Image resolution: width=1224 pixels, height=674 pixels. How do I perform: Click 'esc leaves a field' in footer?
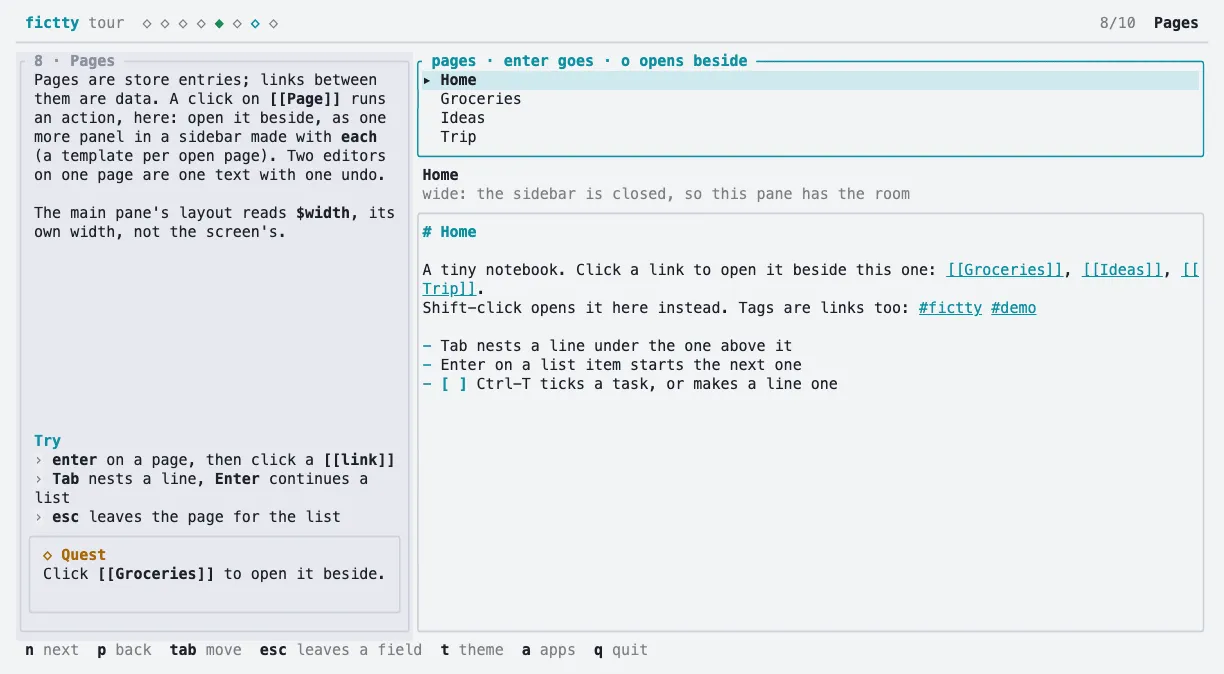pyautogui.click(x=341, y=650)
